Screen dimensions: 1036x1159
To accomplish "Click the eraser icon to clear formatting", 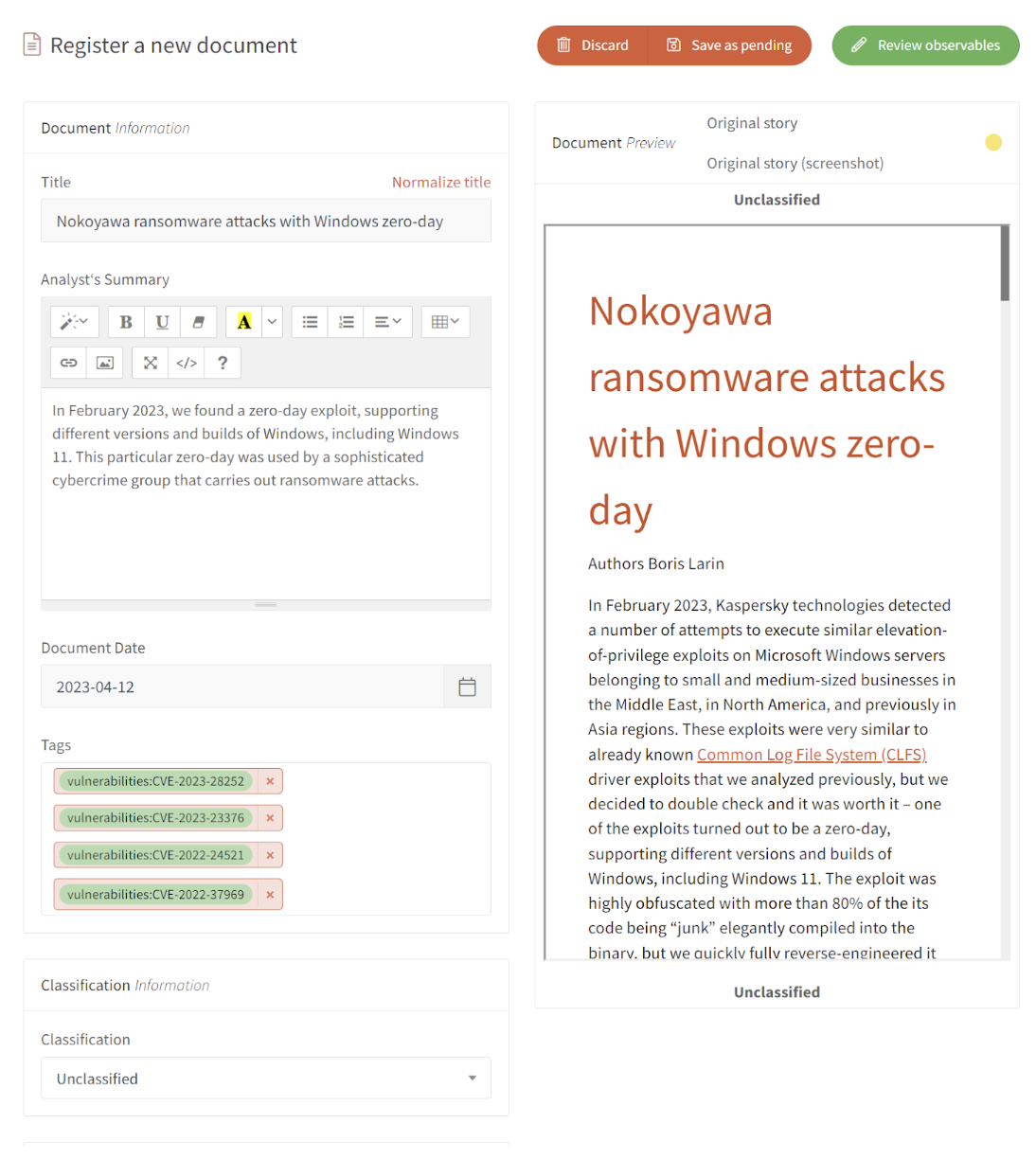I will pos(198,322).
